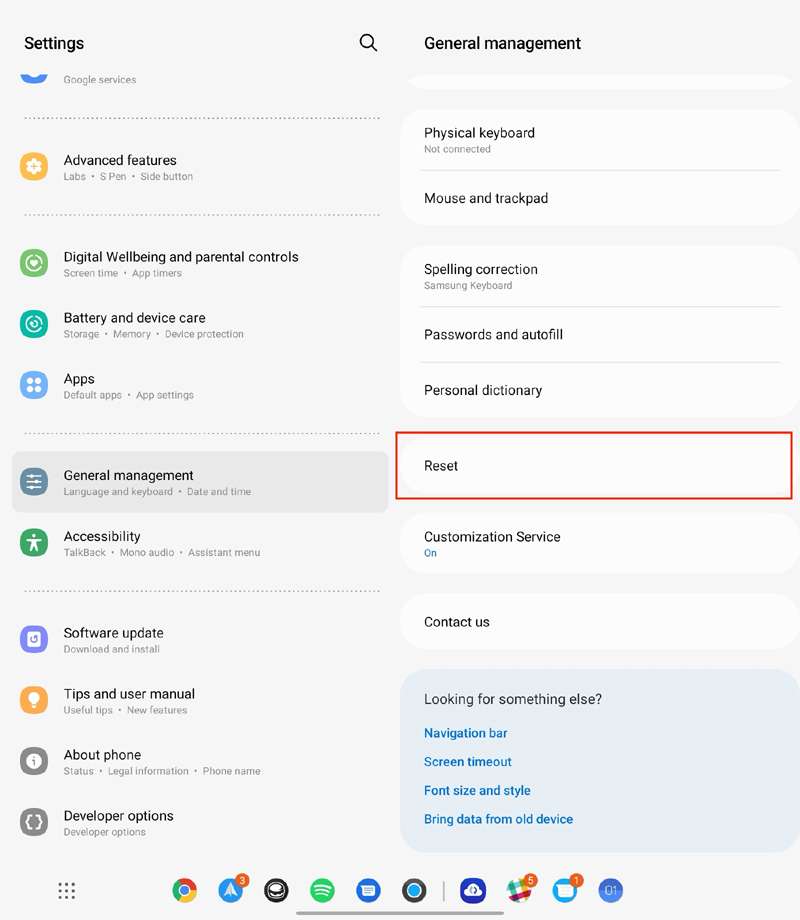Tap the About phone info icon
800x920 pixels.
tap(34, 761)
